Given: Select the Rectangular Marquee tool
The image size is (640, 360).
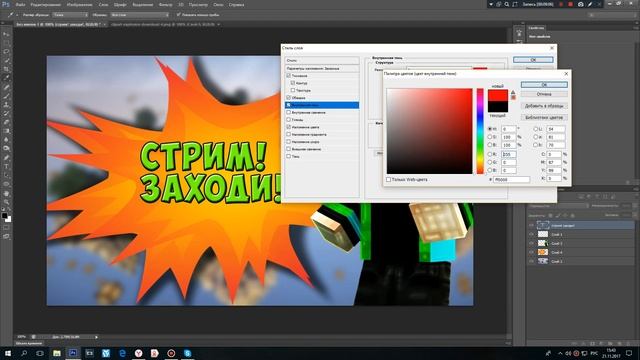Looking at the screenshot, I should [6, 43].
